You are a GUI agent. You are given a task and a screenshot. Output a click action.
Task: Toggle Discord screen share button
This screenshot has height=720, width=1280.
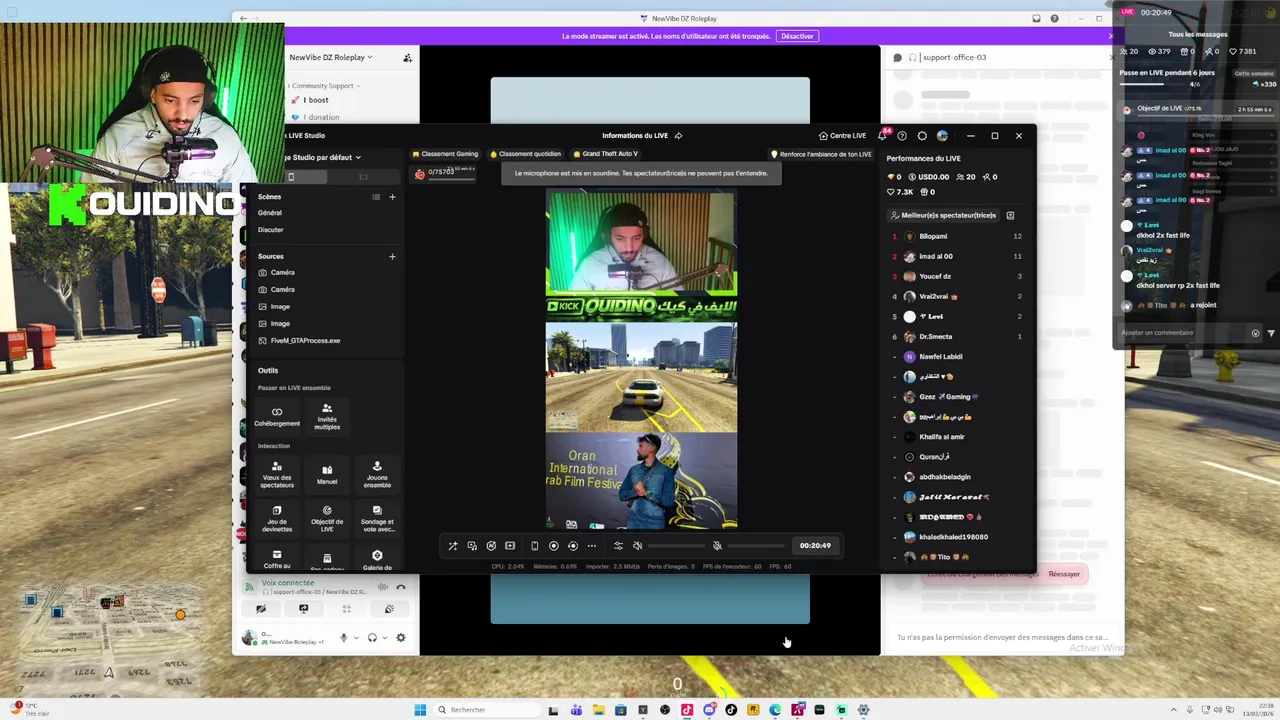tap(304, 608)
